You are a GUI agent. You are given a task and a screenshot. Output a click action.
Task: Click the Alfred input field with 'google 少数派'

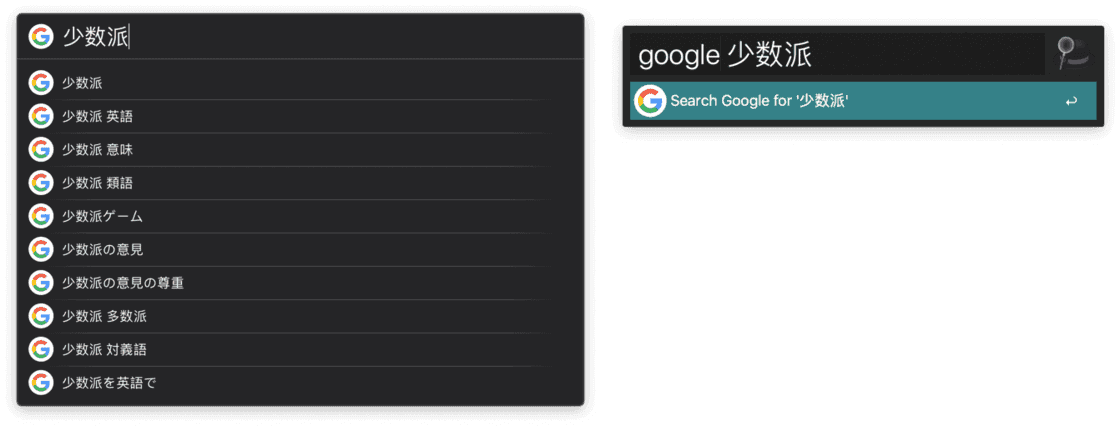837,54
